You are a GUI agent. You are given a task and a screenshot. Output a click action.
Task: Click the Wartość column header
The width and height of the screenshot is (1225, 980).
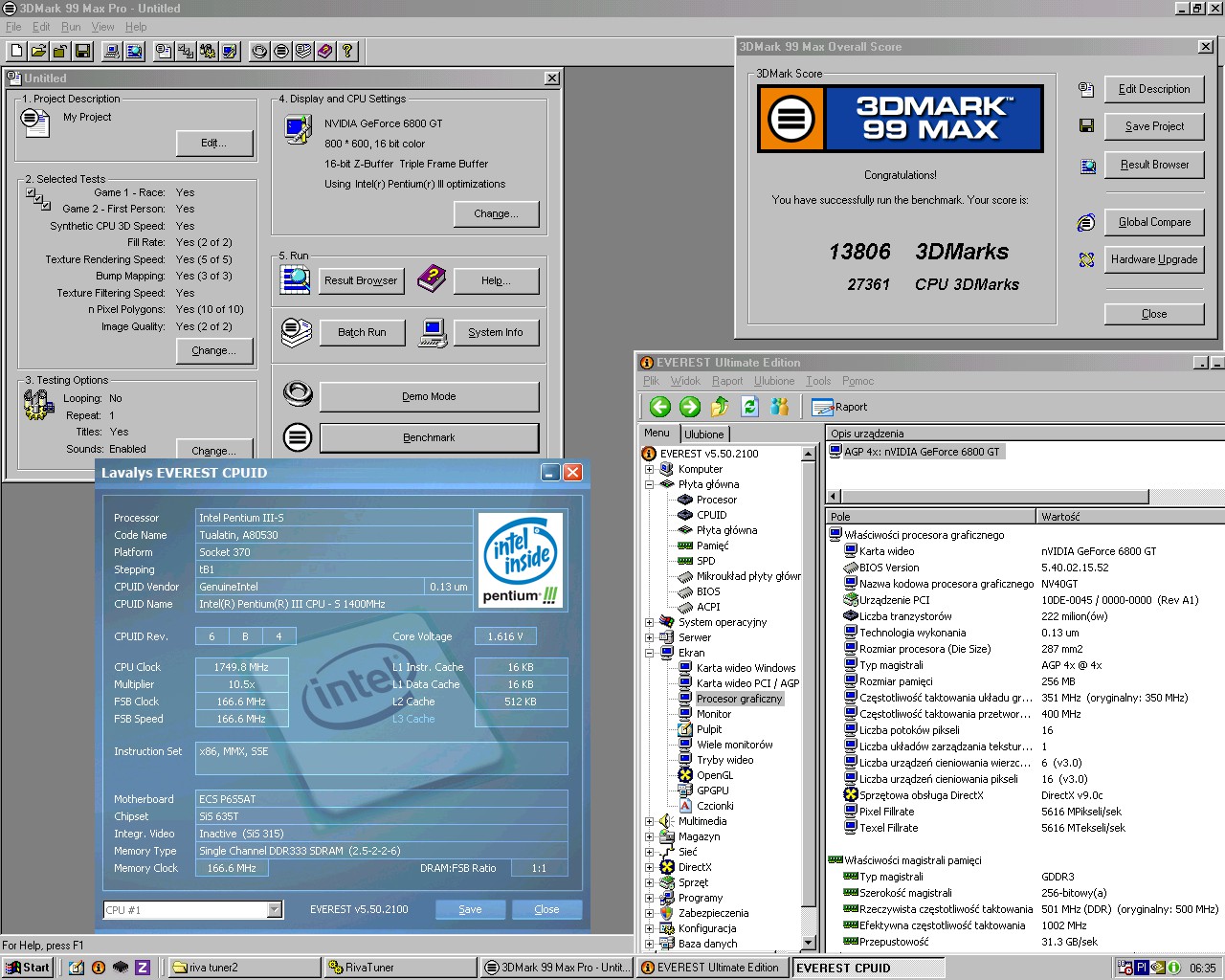click(x=1130, y=516)
